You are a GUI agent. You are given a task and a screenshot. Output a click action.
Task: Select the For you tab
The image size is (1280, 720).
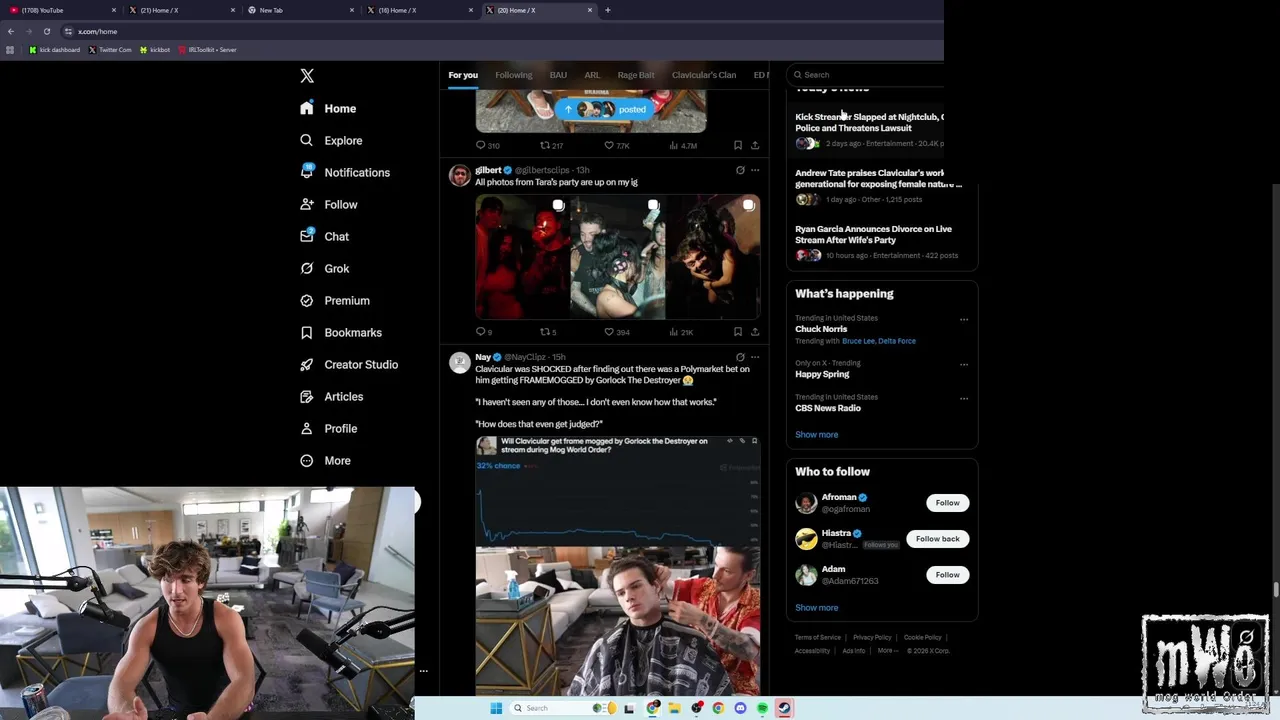[463, 75]
